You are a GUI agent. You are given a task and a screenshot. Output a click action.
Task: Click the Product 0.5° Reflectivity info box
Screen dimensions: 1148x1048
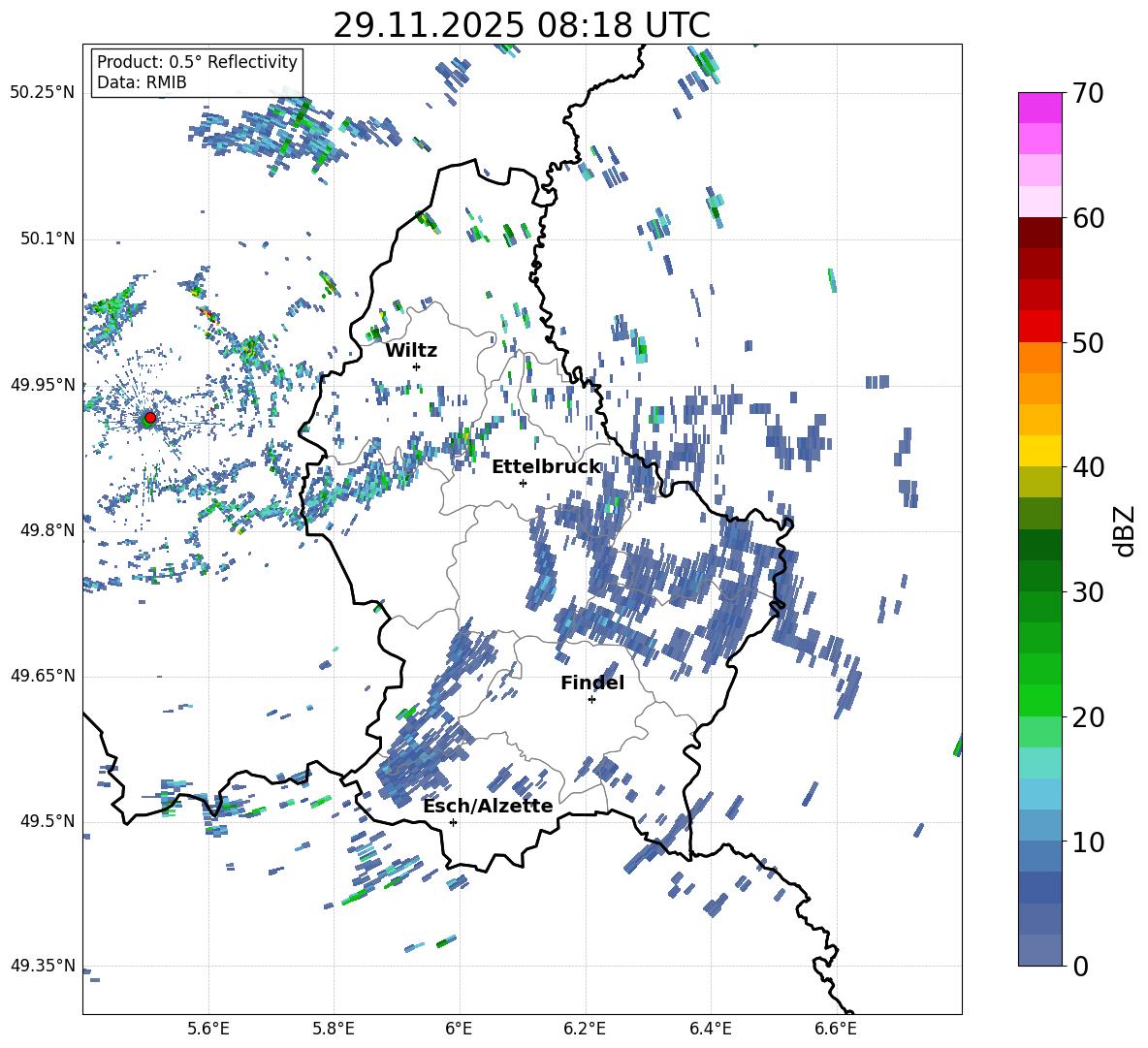197,73
